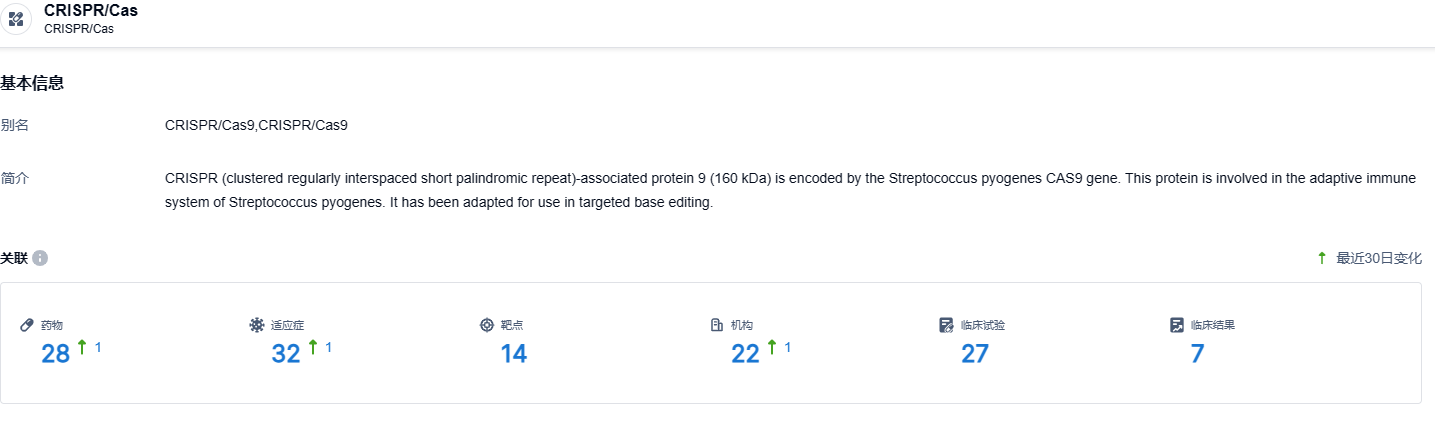Click the info icon beside 关联

click(40, 258)
